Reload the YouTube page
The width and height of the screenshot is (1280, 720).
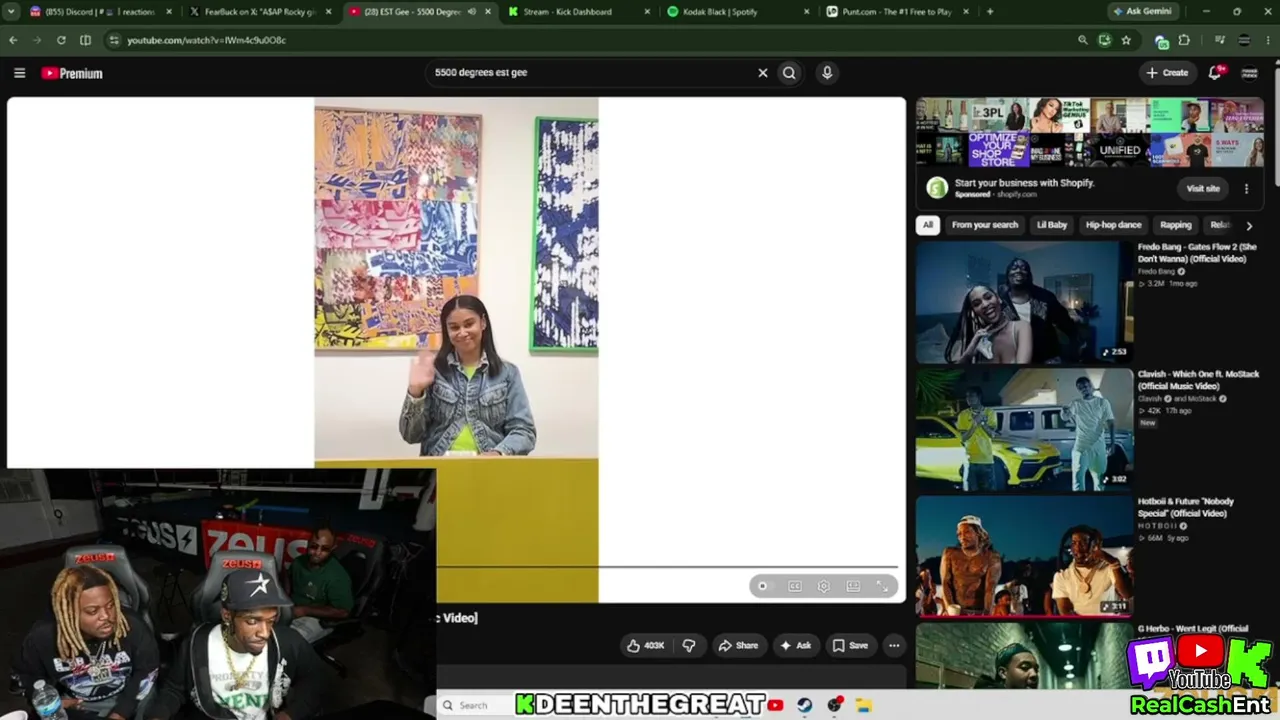coord(61,40)
